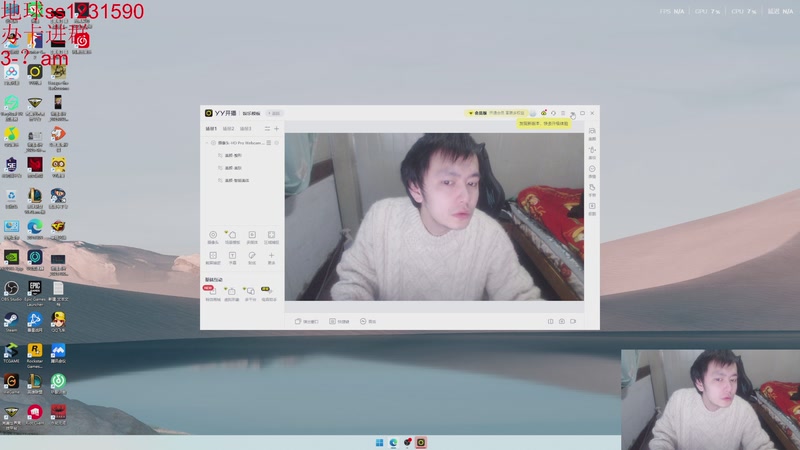Click the webcam preview video in the YY window

pyautogui.click(x=434, y=217)
